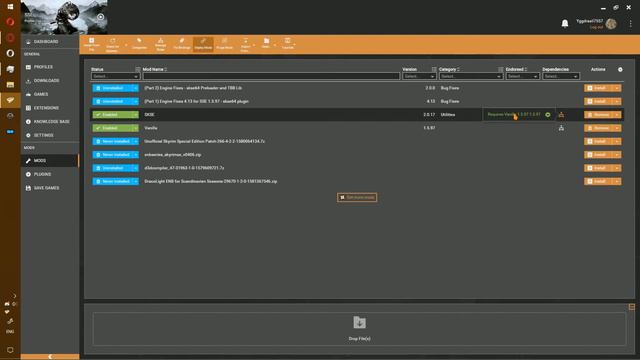Click the dependency icon on the Vanilla row
Screen dimensions: 640x360
(561, 128)
